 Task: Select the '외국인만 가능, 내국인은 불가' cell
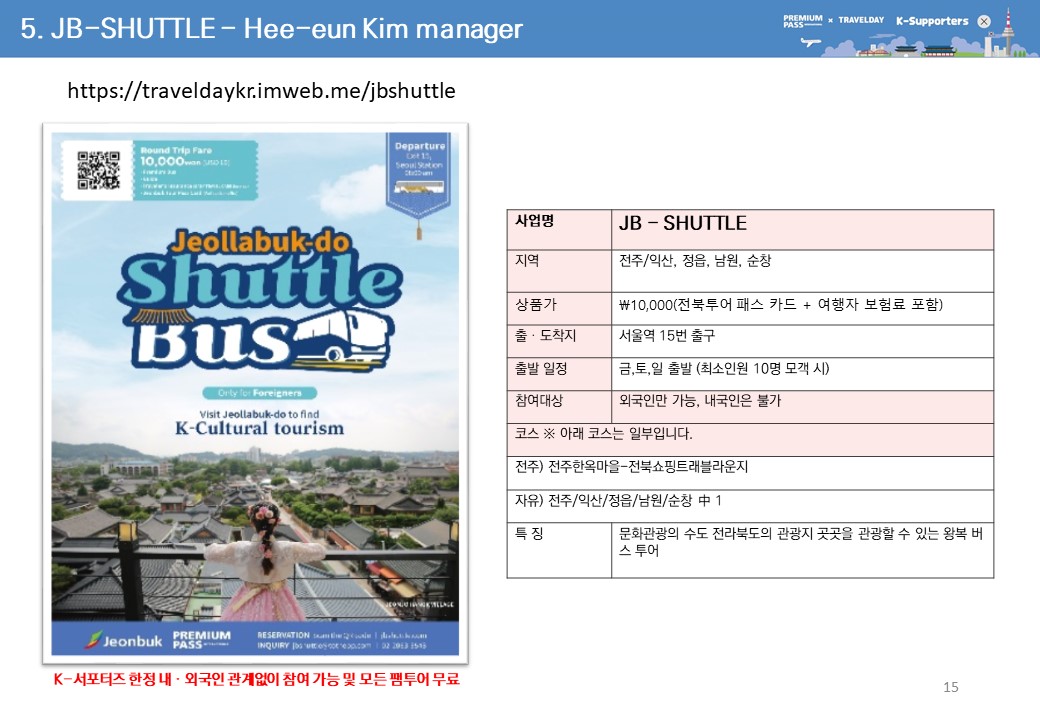click(803, 407)
